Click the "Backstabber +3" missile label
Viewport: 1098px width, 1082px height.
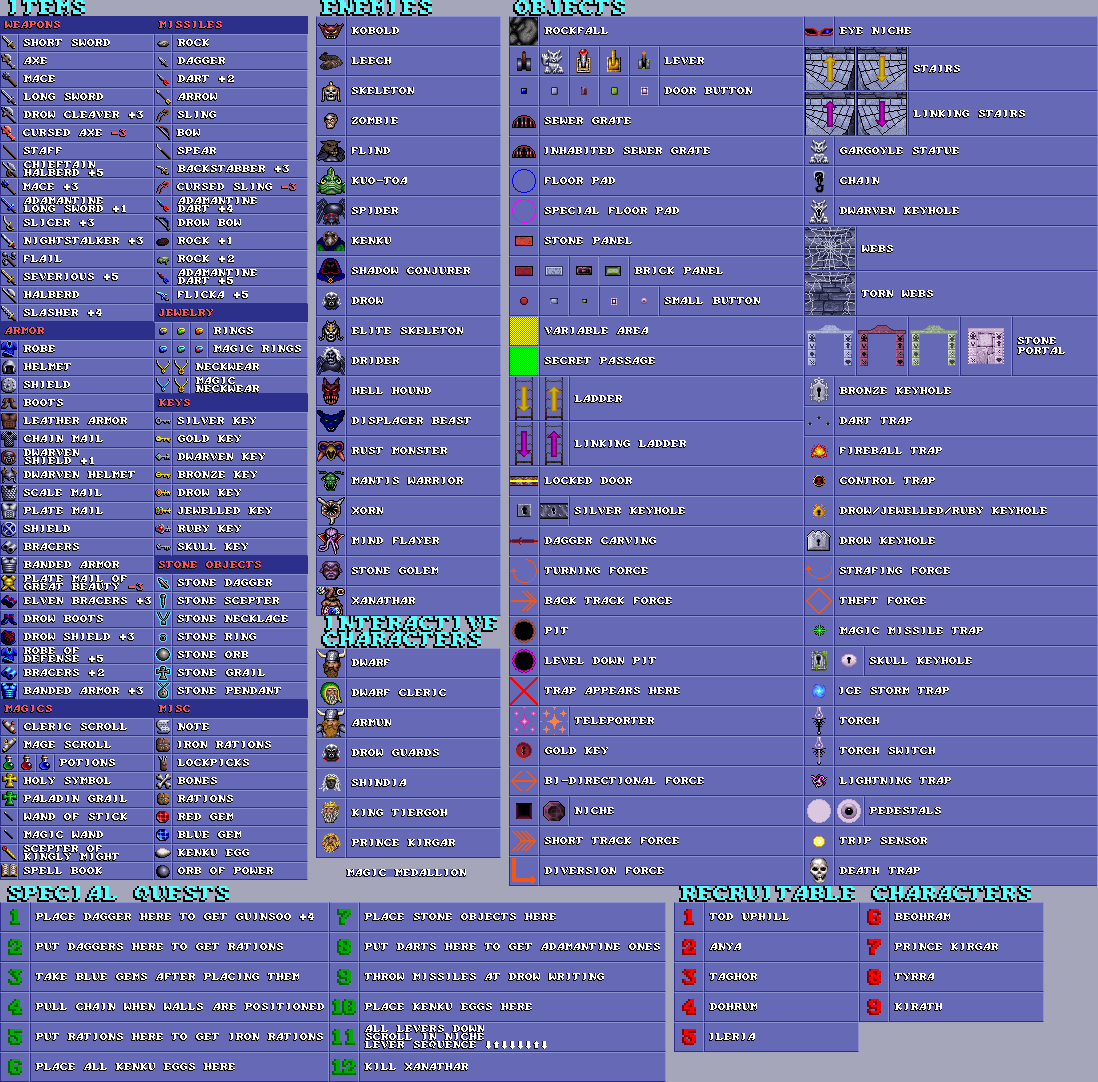[233, 169]
